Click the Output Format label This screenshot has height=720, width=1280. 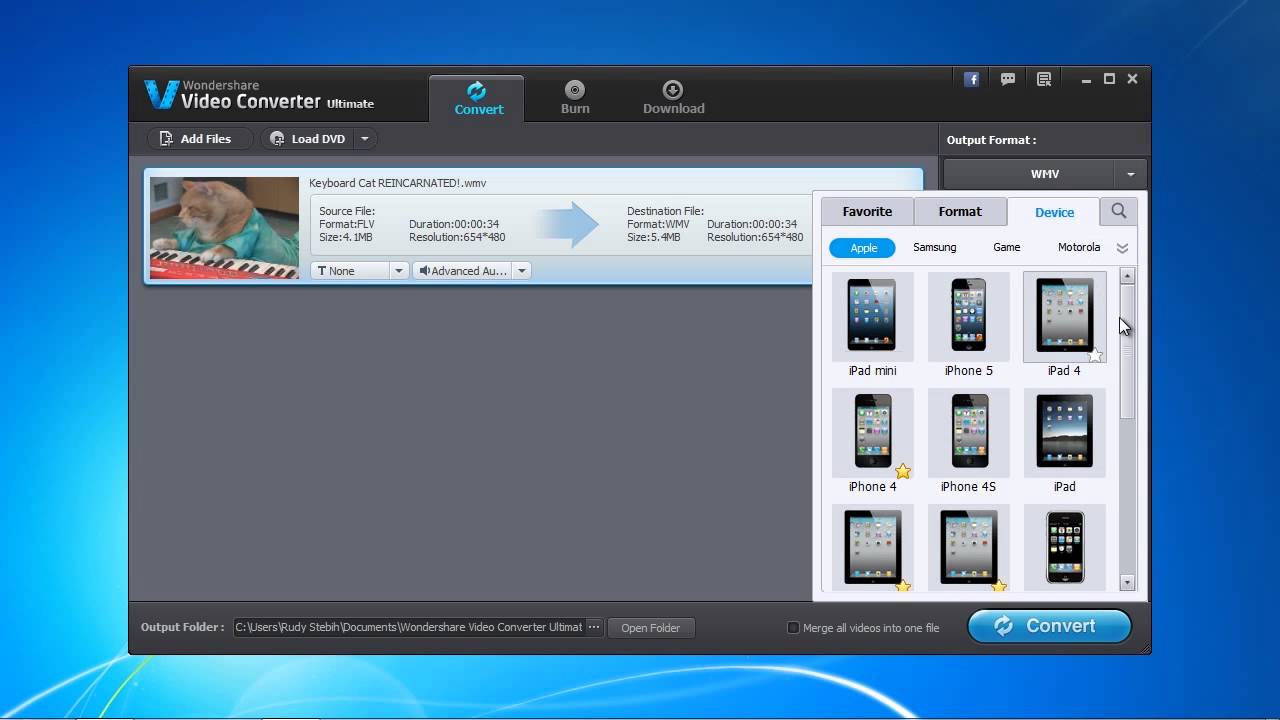coord(991,140)
